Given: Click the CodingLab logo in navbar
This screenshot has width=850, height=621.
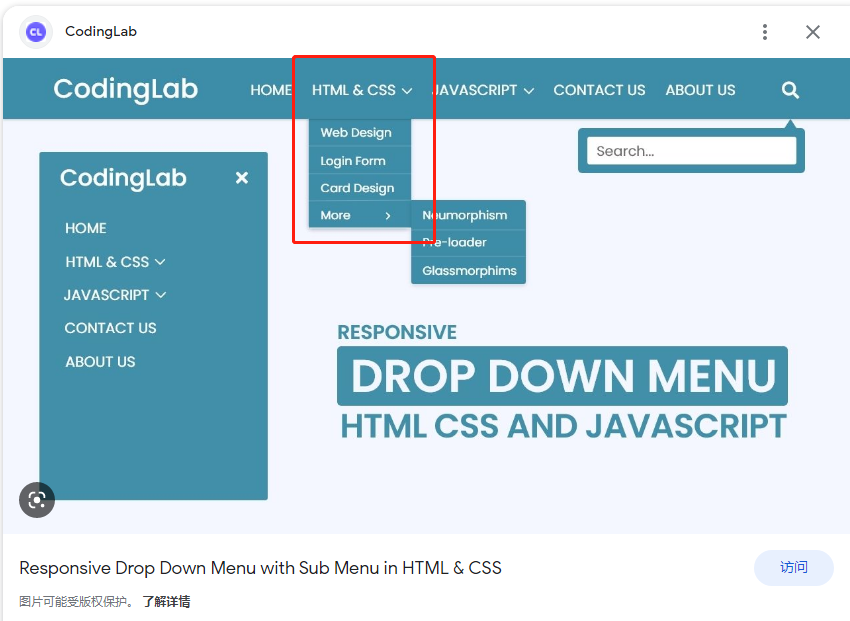Looking at the screenshot, I should [x=125, y=89].
